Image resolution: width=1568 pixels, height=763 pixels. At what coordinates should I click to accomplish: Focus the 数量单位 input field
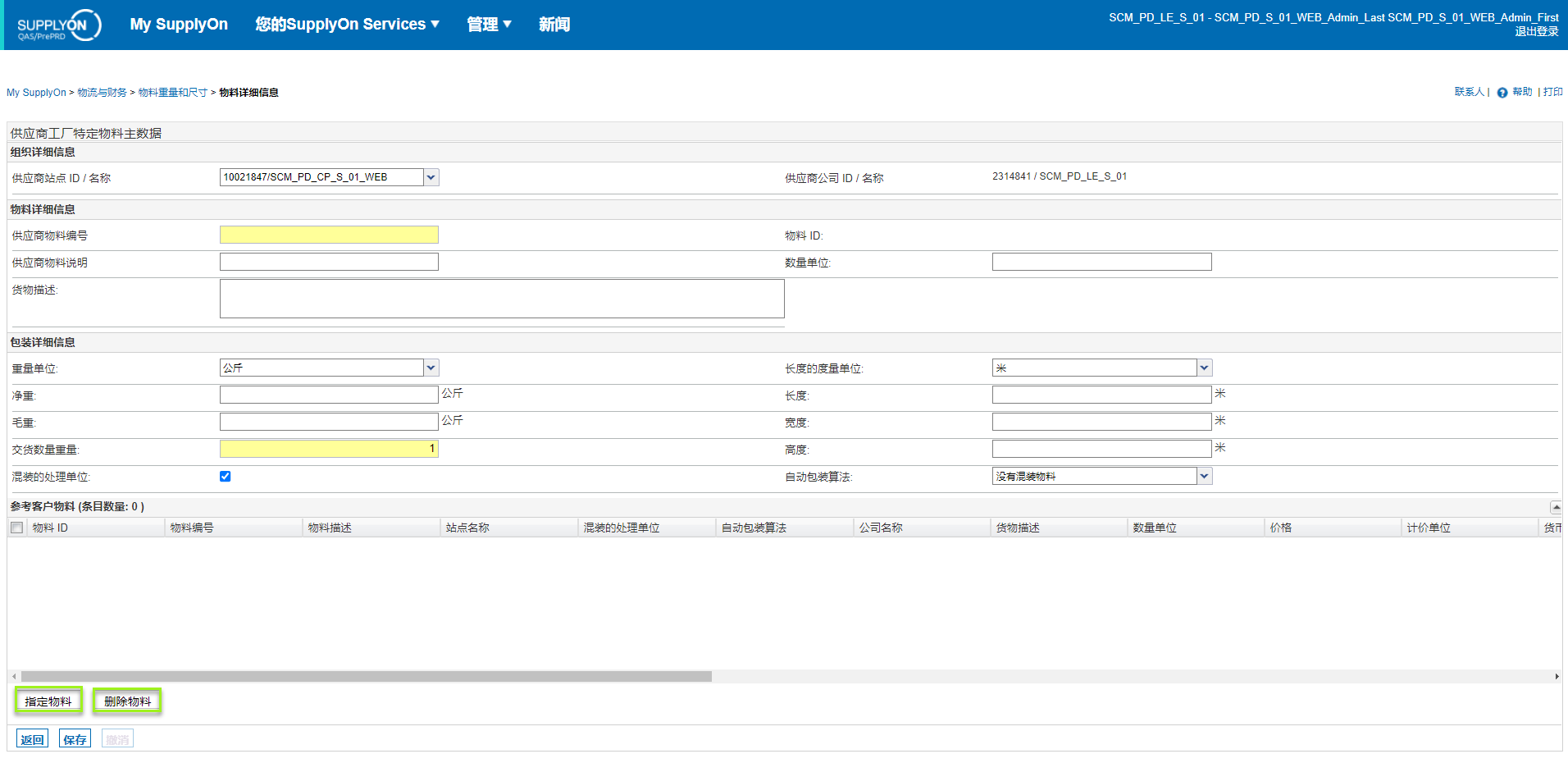pyautogui.click(x=1101, y=262)
